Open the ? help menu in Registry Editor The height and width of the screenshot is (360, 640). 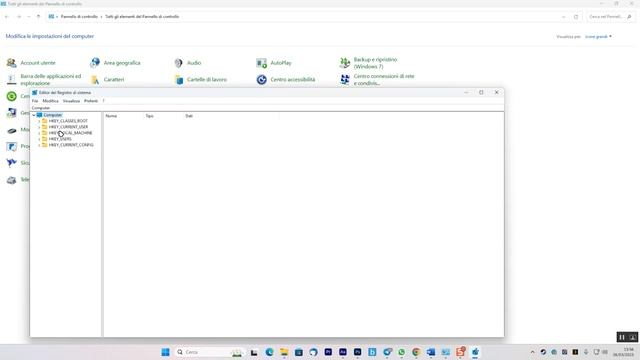[103, 101]
